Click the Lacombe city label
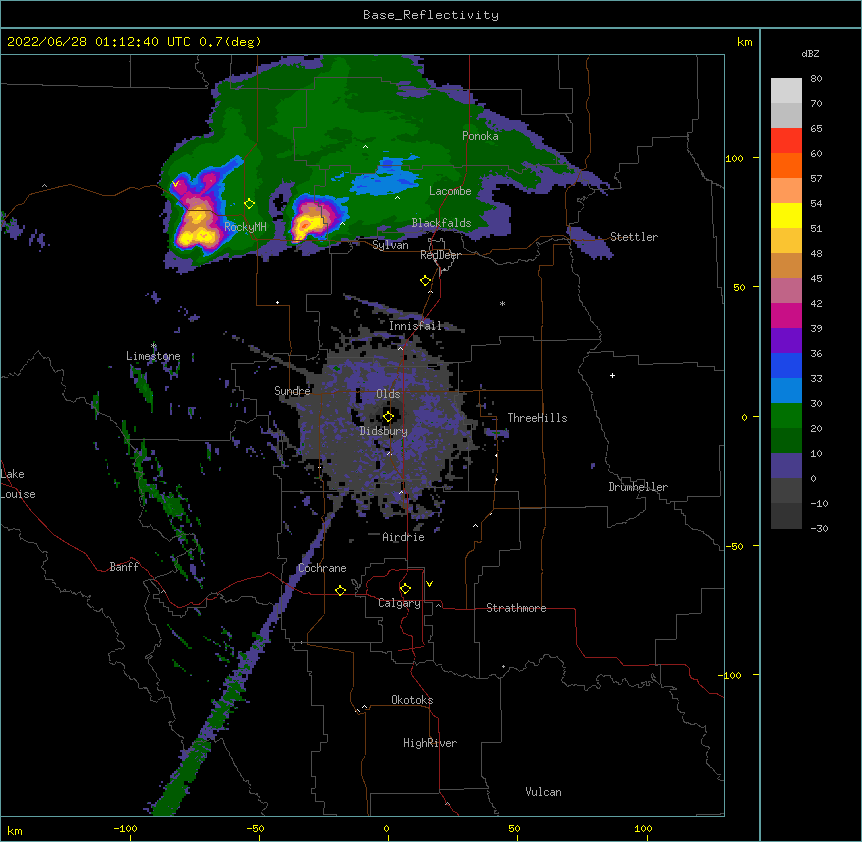 [x=450, y=191]
